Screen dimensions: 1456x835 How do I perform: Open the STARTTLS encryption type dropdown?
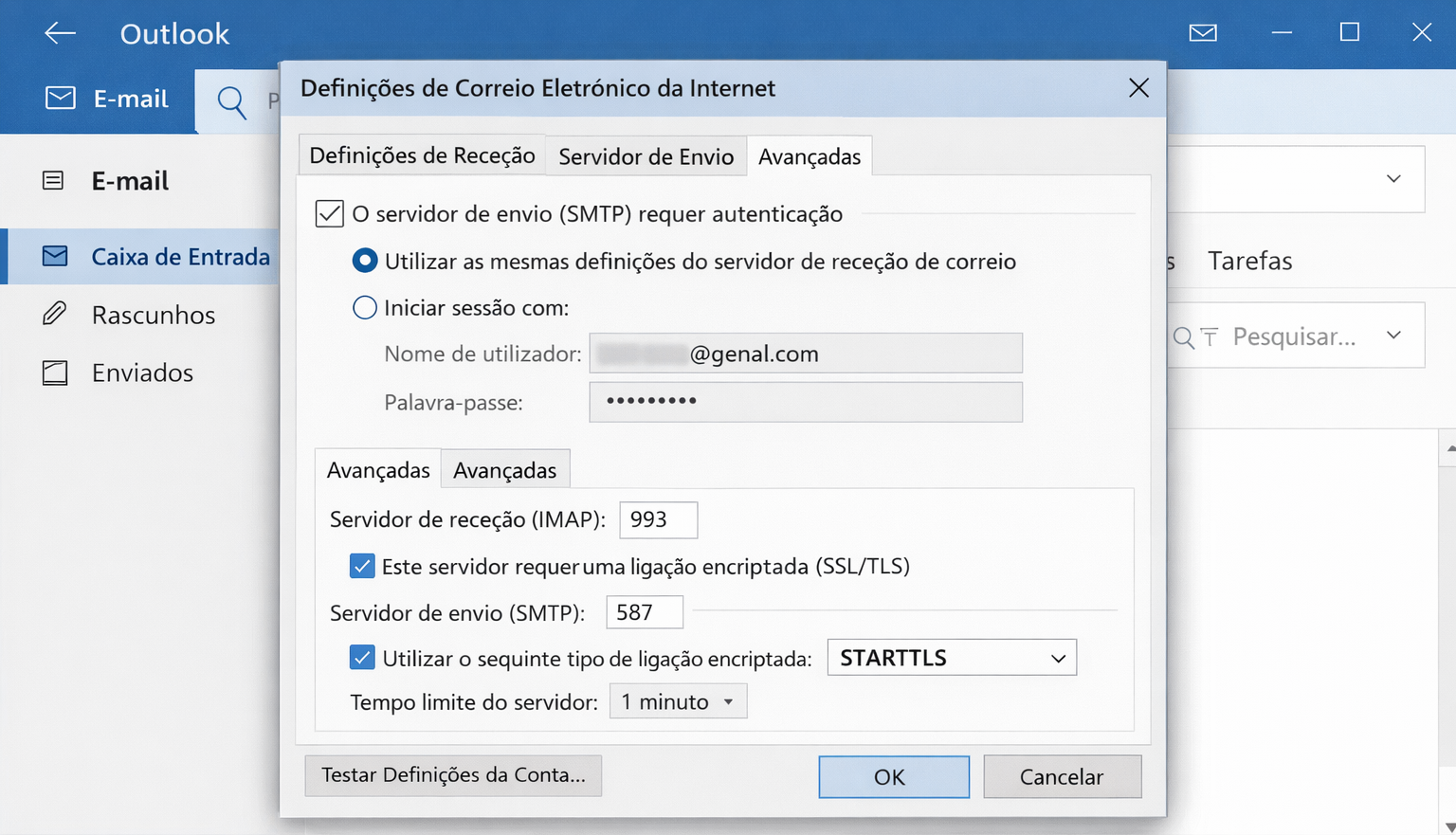(952, 658)
